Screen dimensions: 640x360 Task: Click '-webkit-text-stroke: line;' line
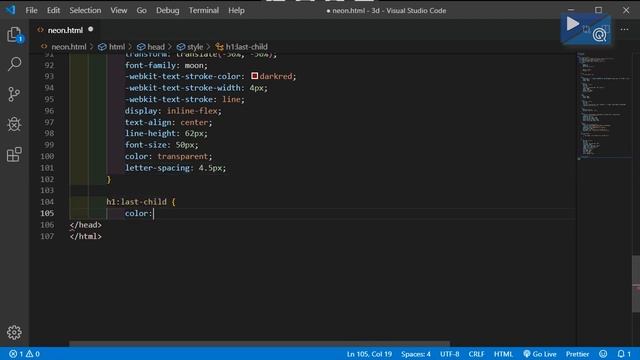pos(184,99)
